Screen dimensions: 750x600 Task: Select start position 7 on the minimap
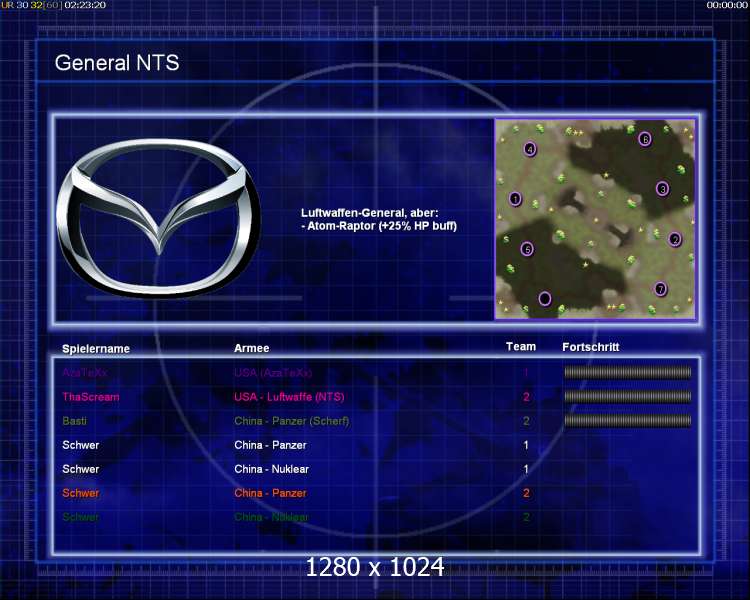coord(661,289)
